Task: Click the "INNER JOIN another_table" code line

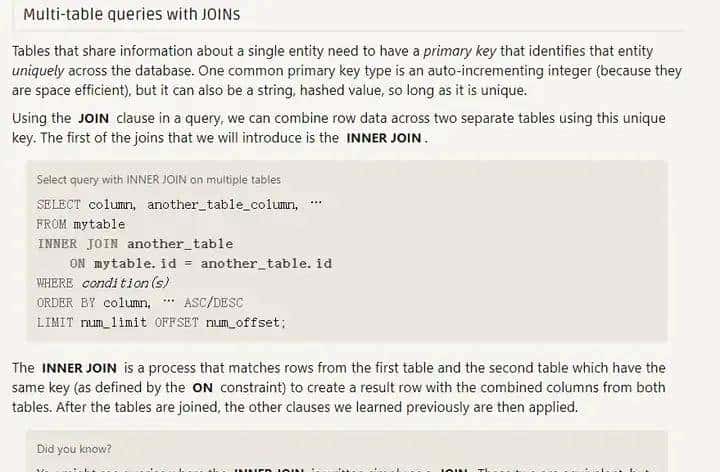Action: [135, 243]
